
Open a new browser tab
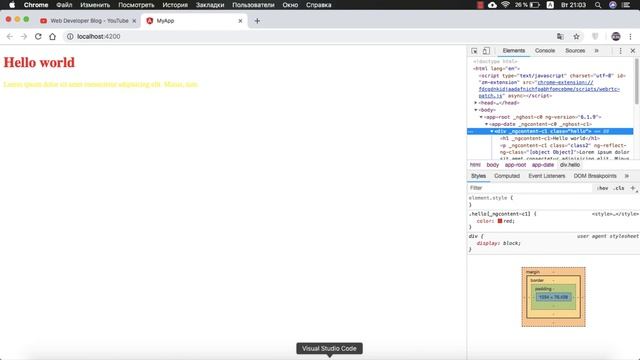pos(257,21)
